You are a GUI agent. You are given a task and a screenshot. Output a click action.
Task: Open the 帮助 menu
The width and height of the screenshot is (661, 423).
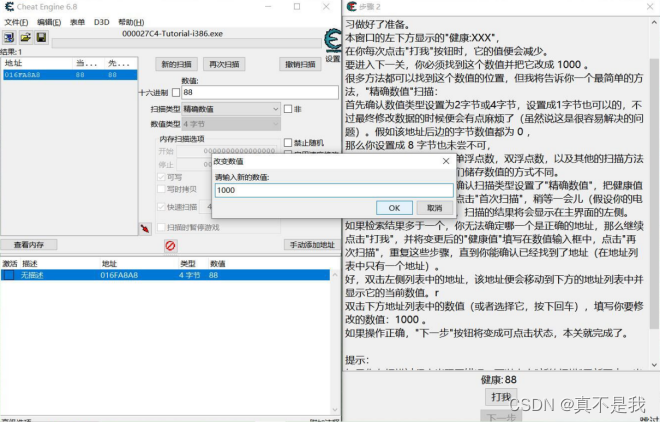[131, 22]
